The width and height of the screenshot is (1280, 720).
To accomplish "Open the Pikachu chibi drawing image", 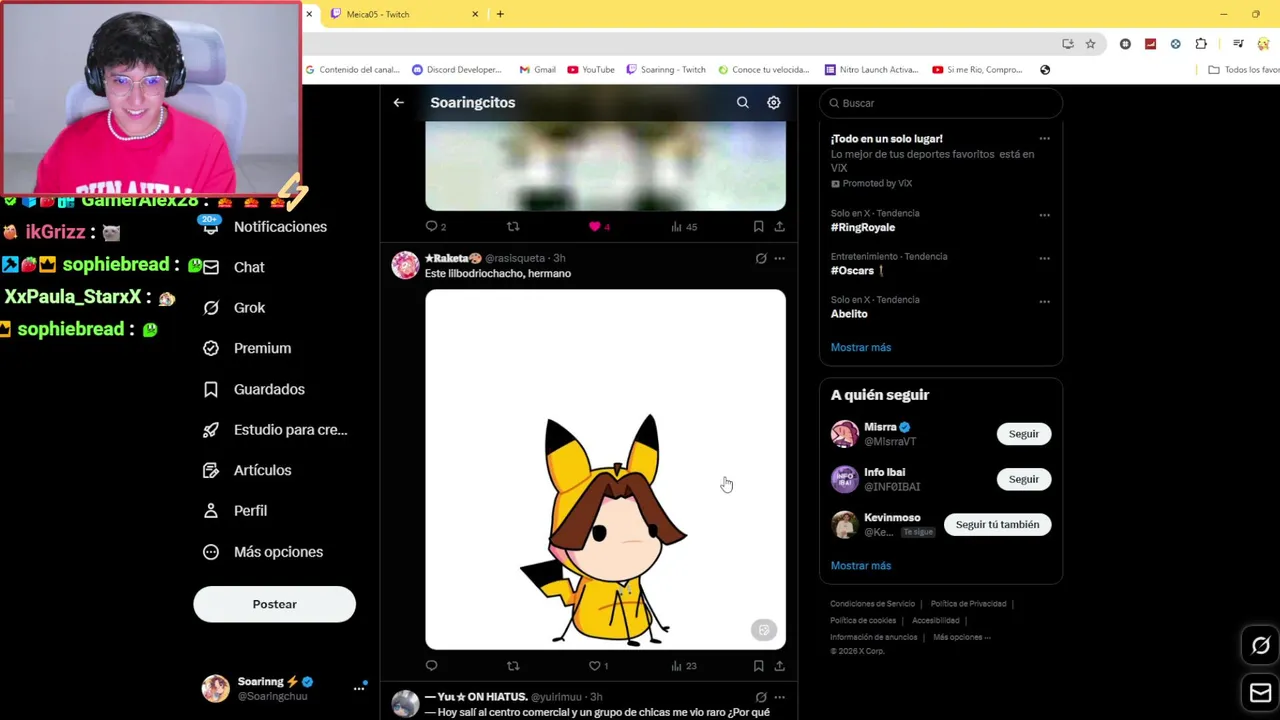I will (605, 469).
